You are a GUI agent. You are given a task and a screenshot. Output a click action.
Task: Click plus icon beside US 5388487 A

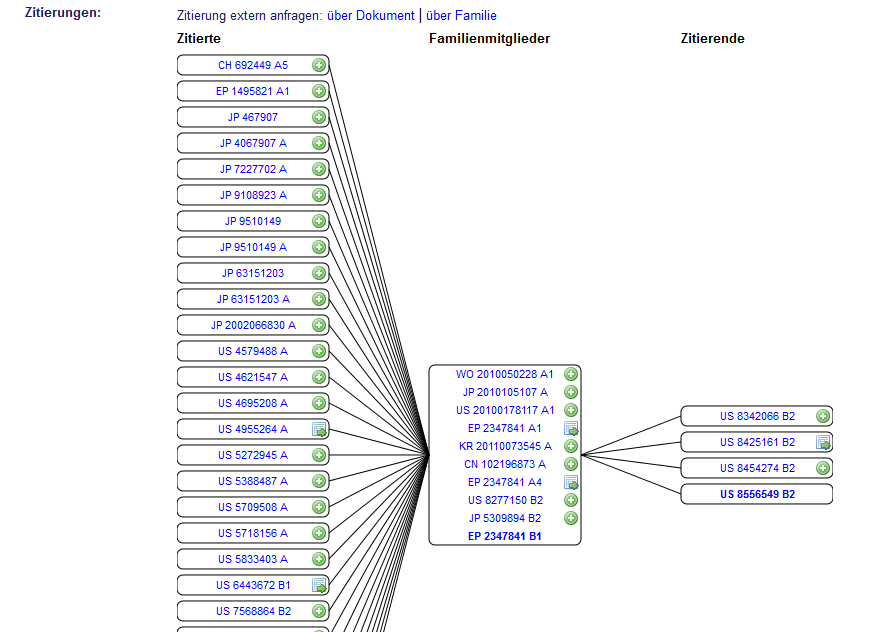tap(319, 481)
